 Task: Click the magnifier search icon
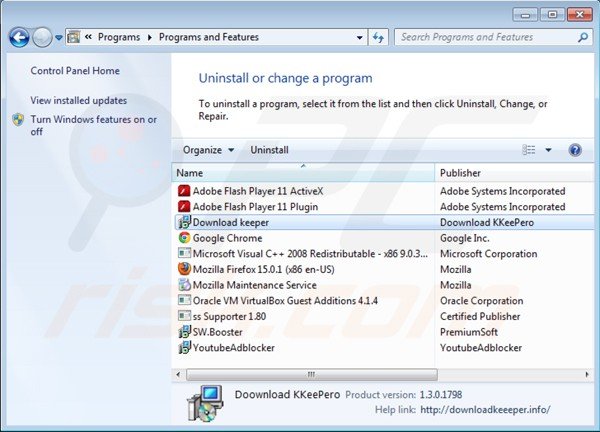pos(583,37)
